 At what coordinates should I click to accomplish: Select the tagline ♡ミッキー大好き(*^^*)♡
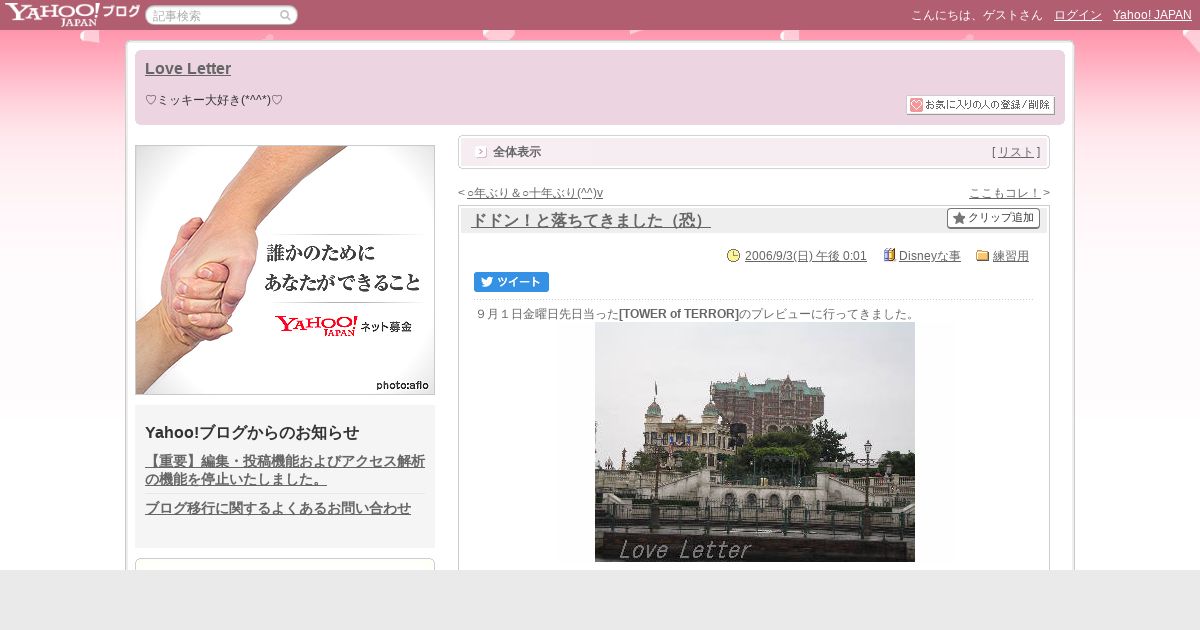[214, 100]
